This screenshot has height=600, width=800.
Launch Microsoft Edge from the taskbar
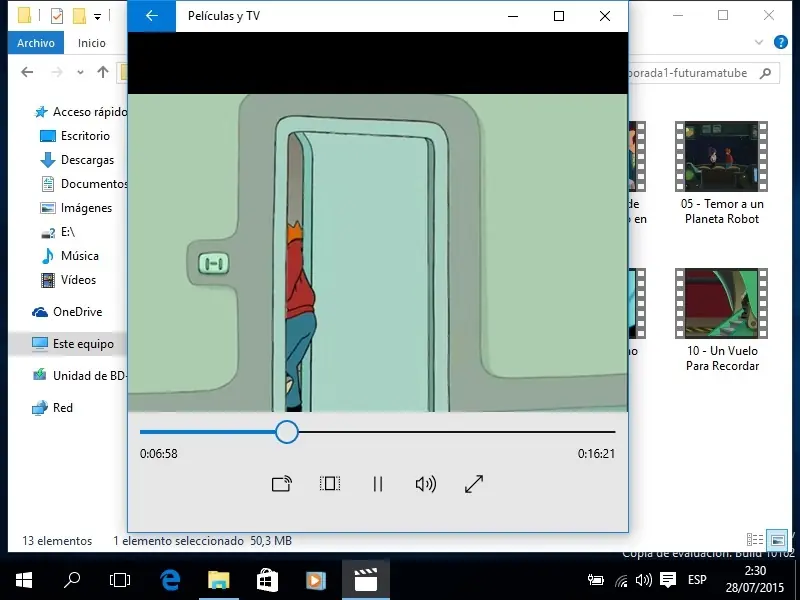coord(170,580)
